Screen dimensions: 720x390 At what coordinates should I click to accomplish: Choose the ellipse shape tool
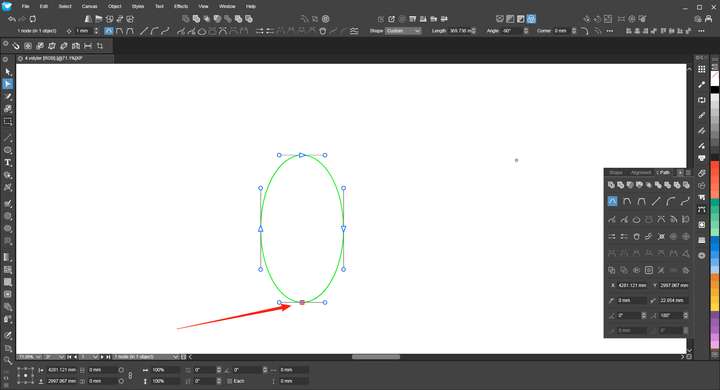click(8, 150)
